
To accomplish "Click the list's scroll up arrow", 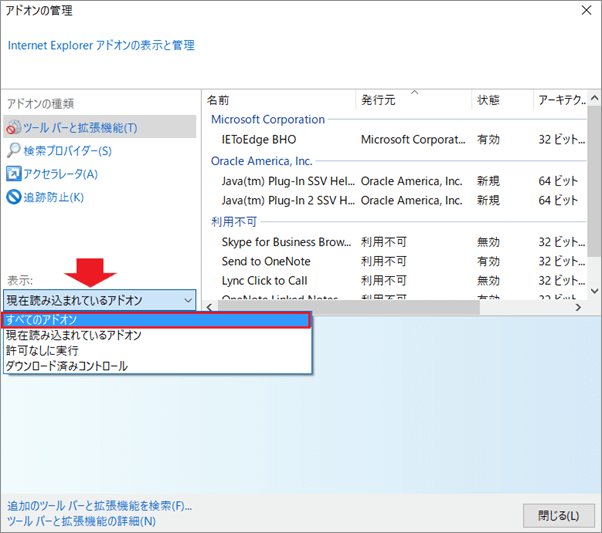I will click(594, 98).
